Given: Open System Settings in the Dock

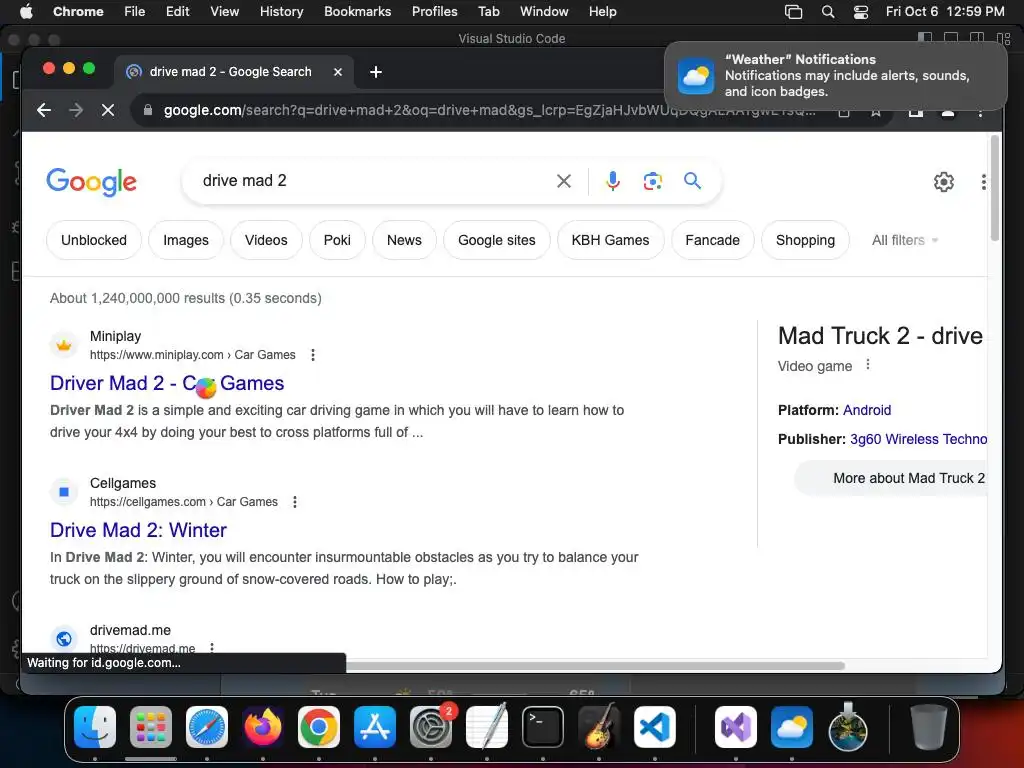Looking at the screenshot, I should [x=431, y=727].
